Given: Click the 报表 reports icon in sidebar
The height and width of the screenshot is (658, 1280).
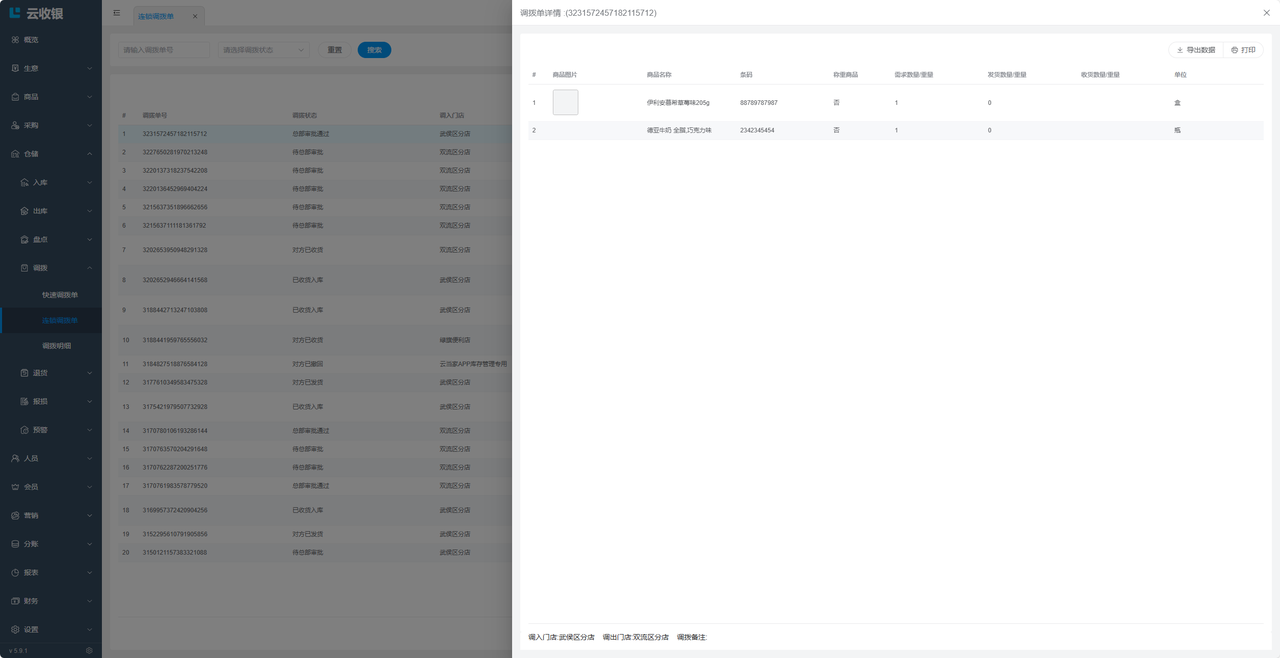Looking at the screenshot, I should [15, 573].
